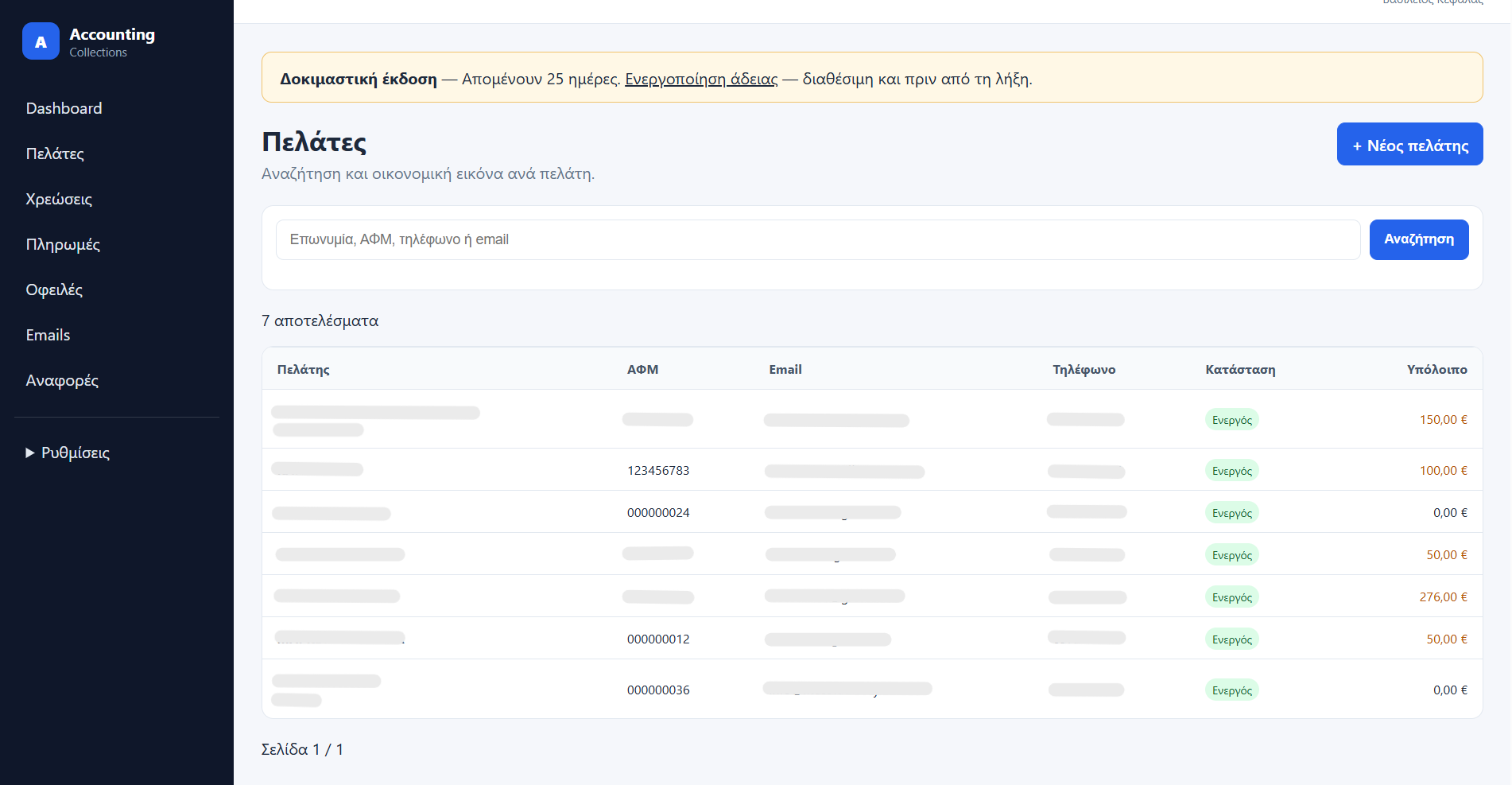Go to Πελάτες in the sidebar
The height and width of the screenshot is (785, 1512).
[55, 154]
